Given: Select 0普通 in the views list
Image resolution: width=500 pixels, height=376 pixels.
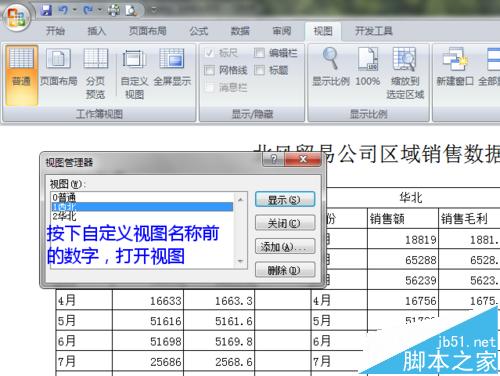Looking at the screenshot, I should pyautogui.click(x=142, y=197).
